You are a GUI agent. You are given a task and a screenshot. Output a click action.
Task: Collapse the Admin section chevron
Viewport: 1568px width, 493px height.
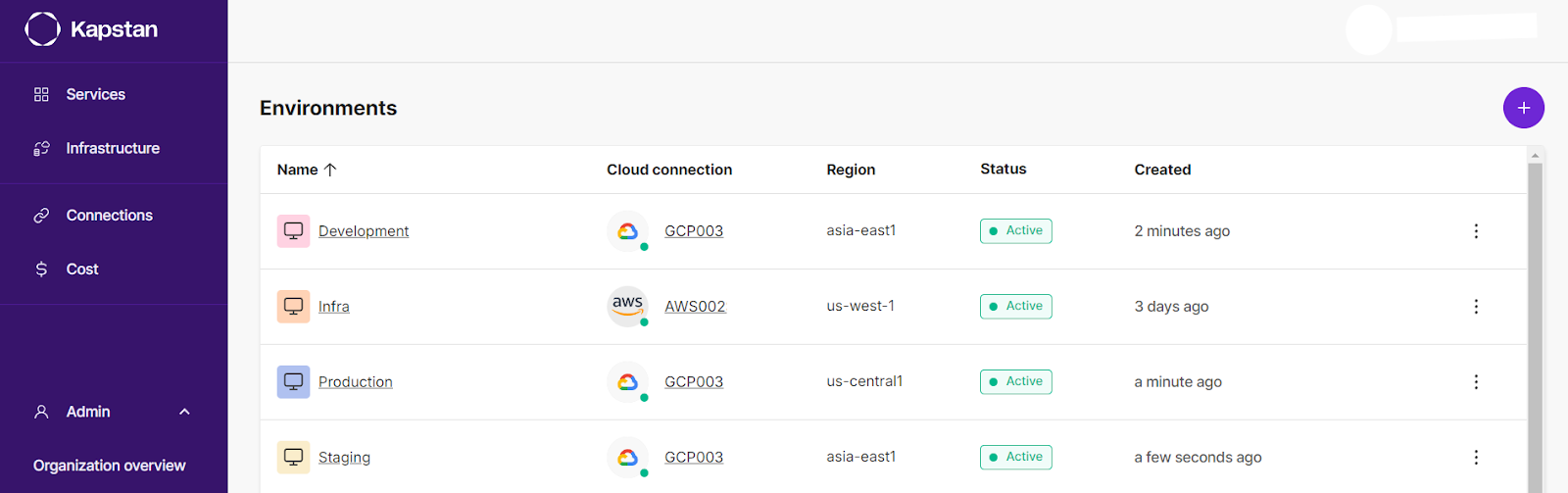[x=184, y=413]
